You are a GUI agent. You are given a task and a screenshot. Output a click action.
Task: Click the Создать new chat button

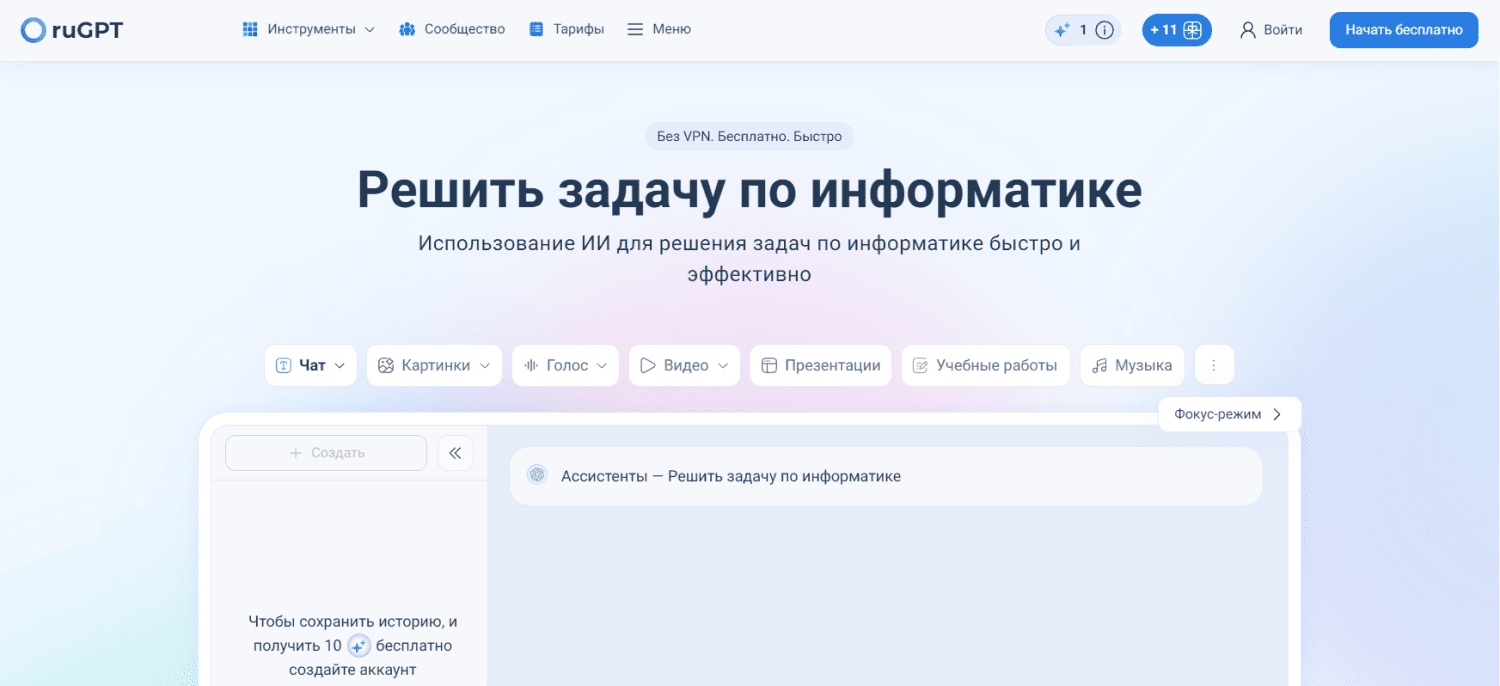[x=326, y=453]
